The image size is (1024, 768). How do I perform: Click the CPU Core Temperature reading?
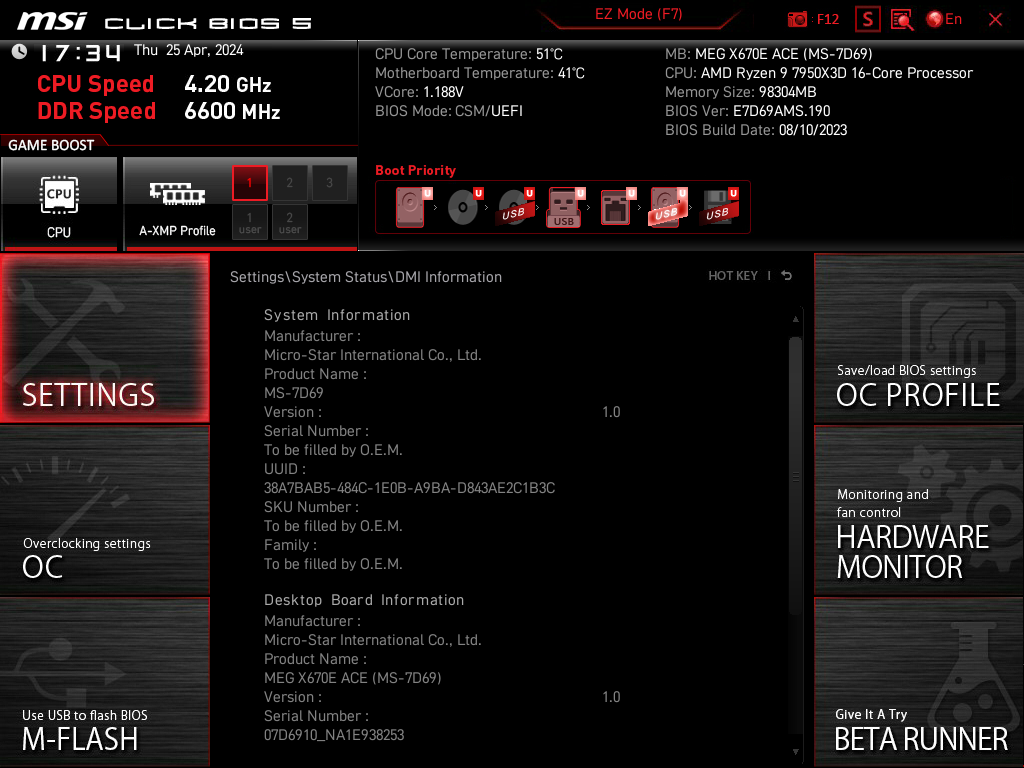pyautogui.click(x=468, y=54)
